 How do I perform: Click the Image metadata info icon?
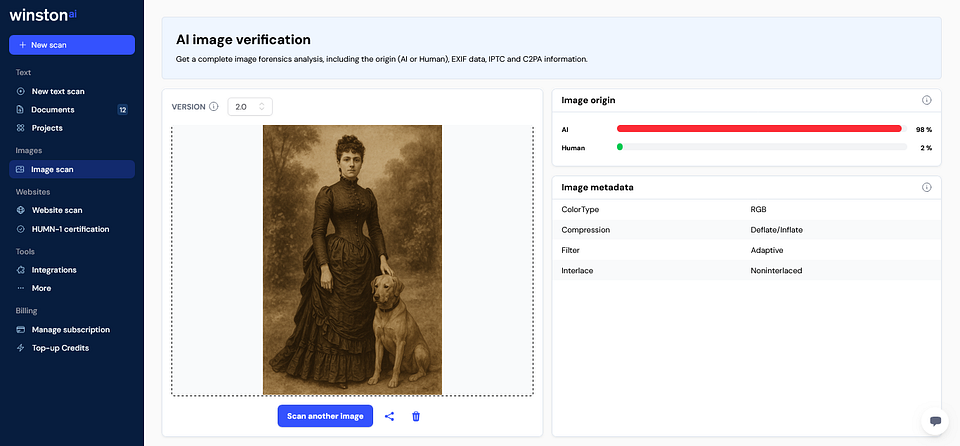(926, 187)
